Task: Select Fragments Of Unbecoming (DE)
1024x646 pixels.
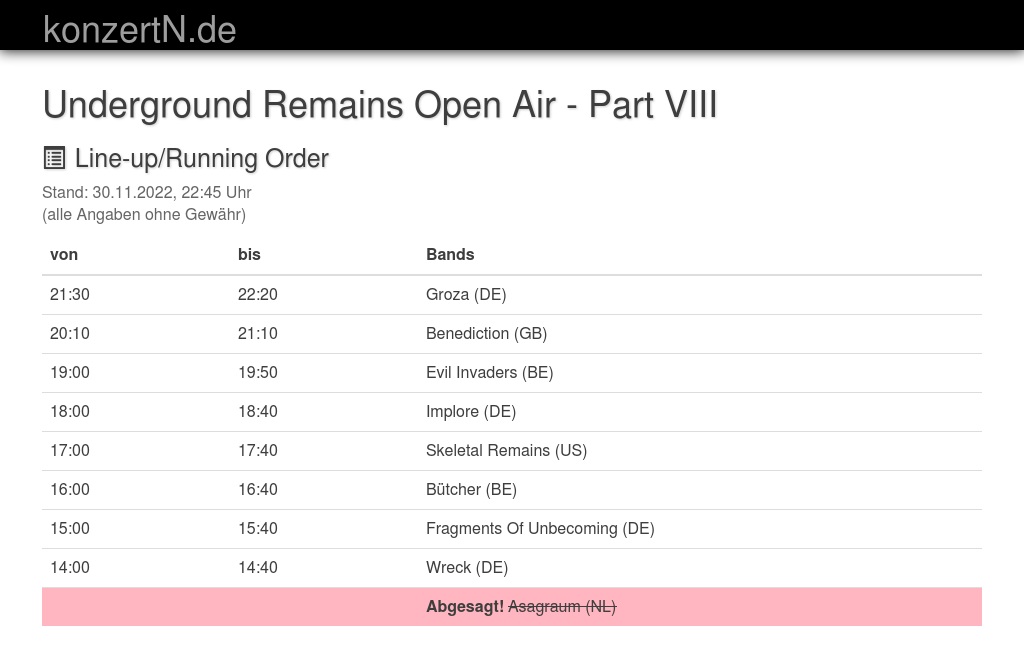Action: (x=540, y=529)
